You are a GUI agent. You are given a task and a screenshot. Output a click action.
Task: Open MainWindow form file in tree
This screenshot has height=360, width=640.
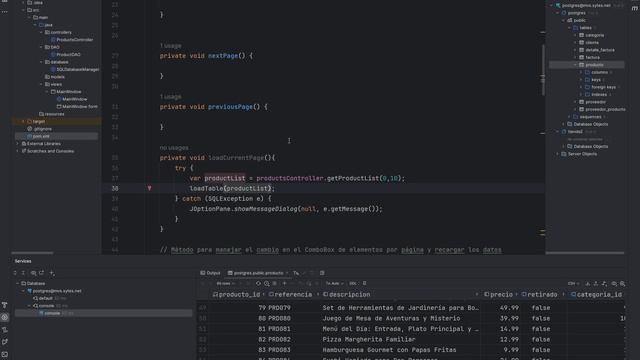(80, 107)
